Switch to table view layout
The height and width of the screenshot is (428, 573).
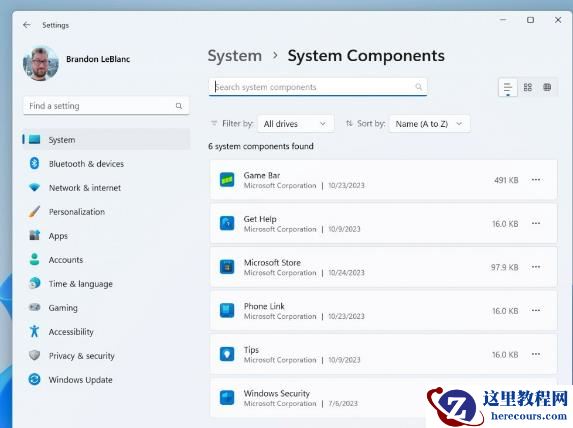(x=547, y=87)
